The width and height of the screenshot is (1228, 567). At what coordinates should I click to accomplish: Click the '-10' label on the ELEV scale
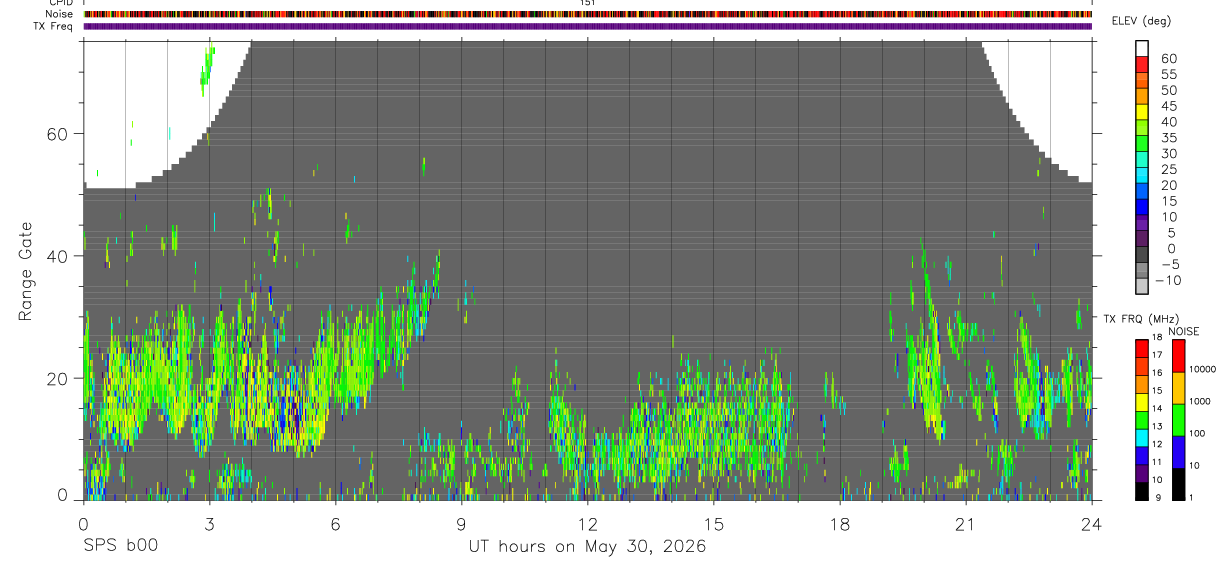coord(1166,280)
